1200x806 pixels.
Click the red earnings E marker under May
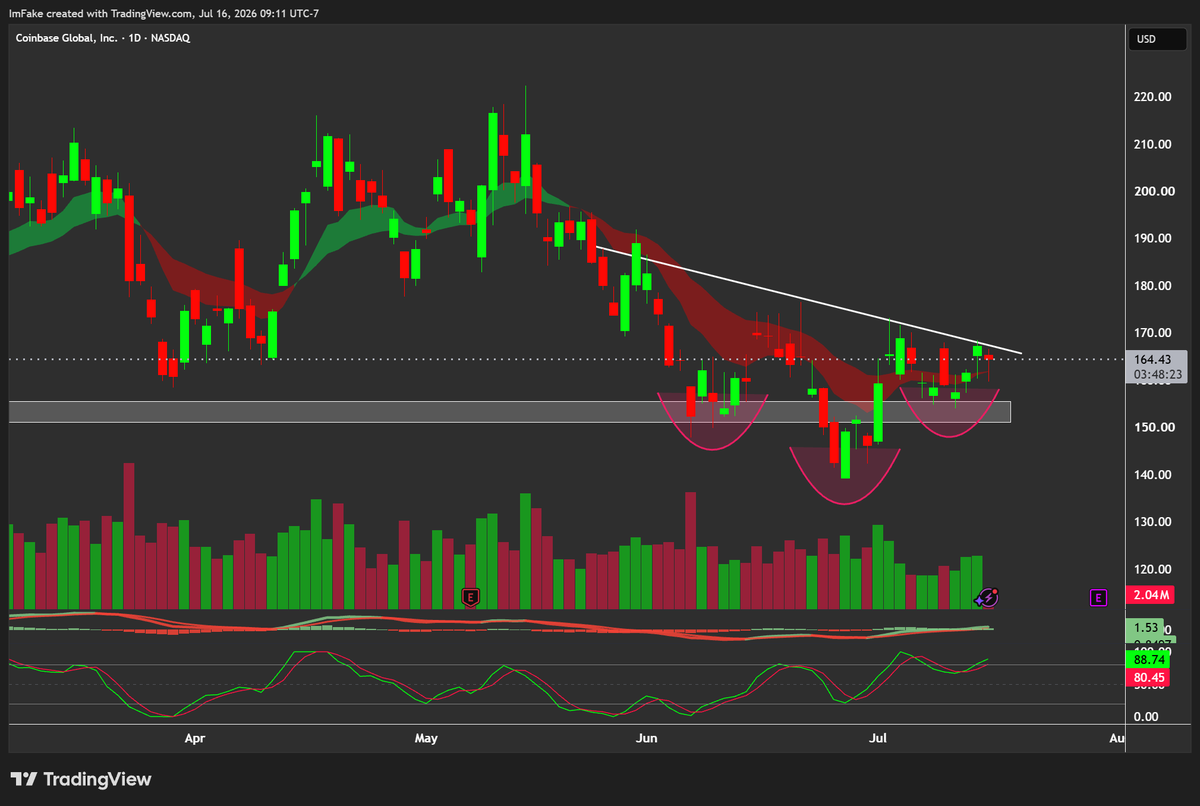(x=470, y=598)
